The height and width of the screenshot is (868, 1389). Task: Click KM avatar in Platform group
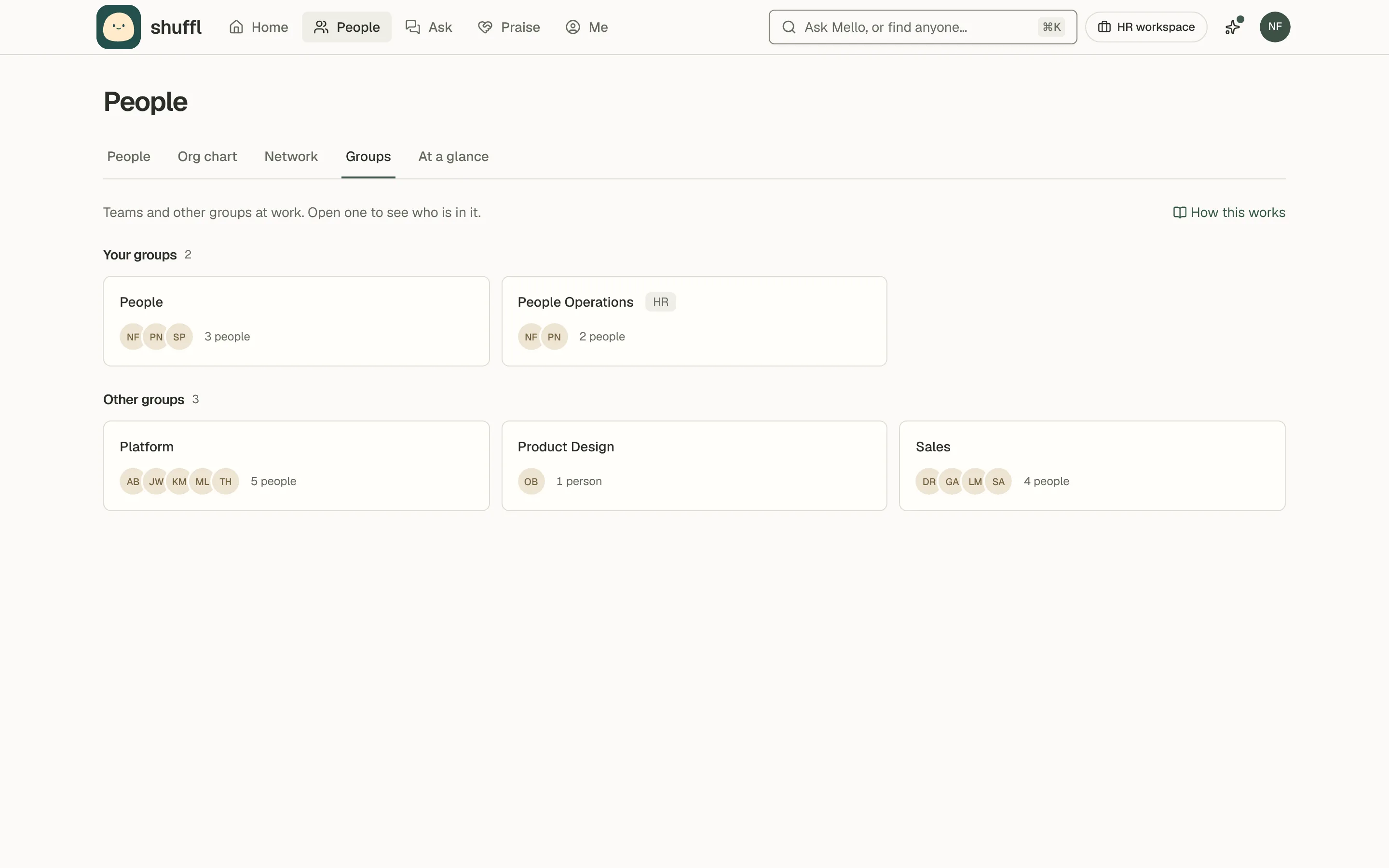(179, 482)
